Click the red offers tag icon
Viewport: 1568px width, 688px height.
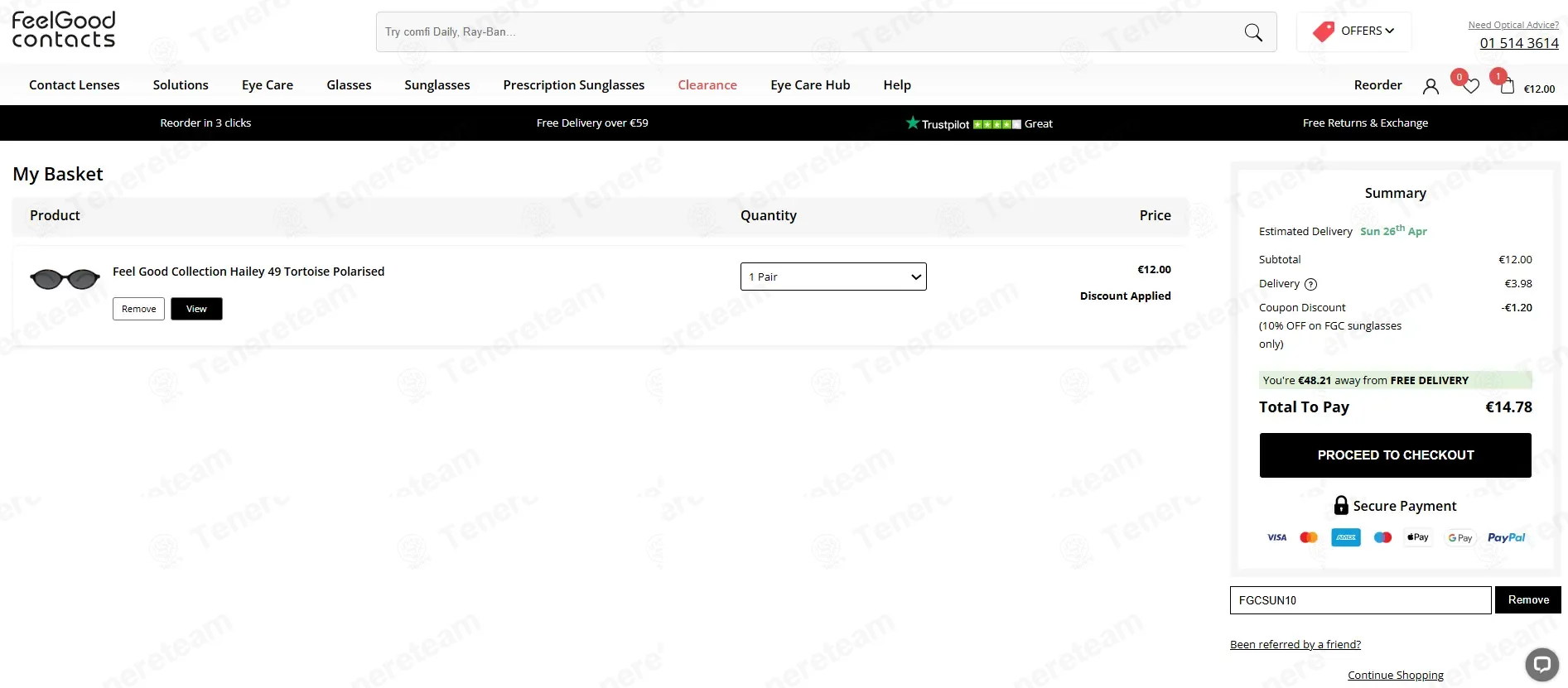point(1324,31)
